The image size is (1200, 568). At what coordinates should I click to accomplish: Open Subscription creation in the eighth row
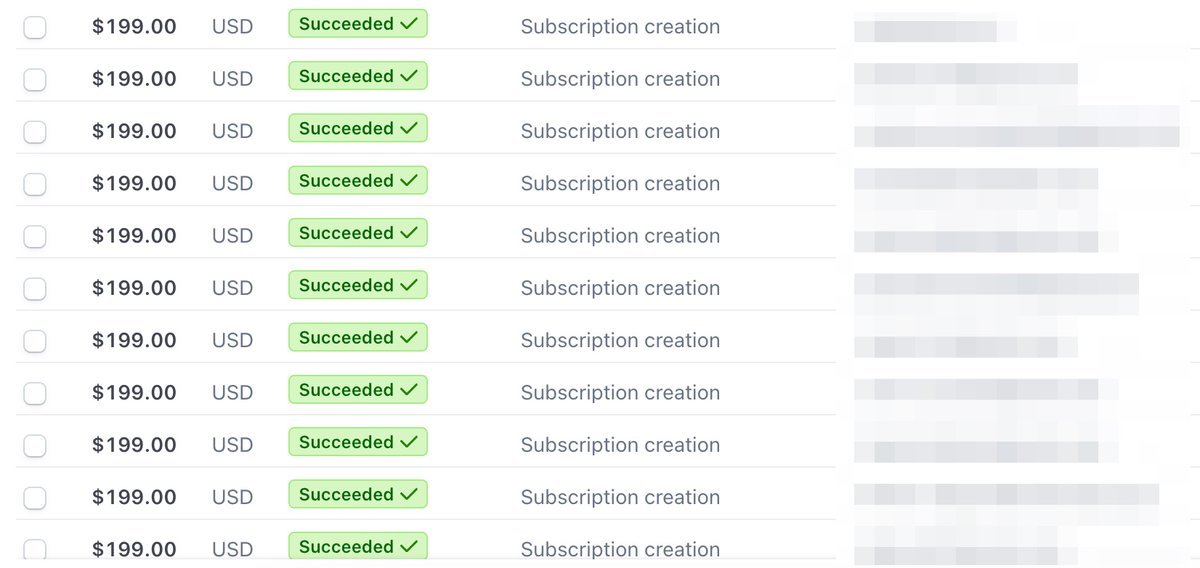[620, 393]
